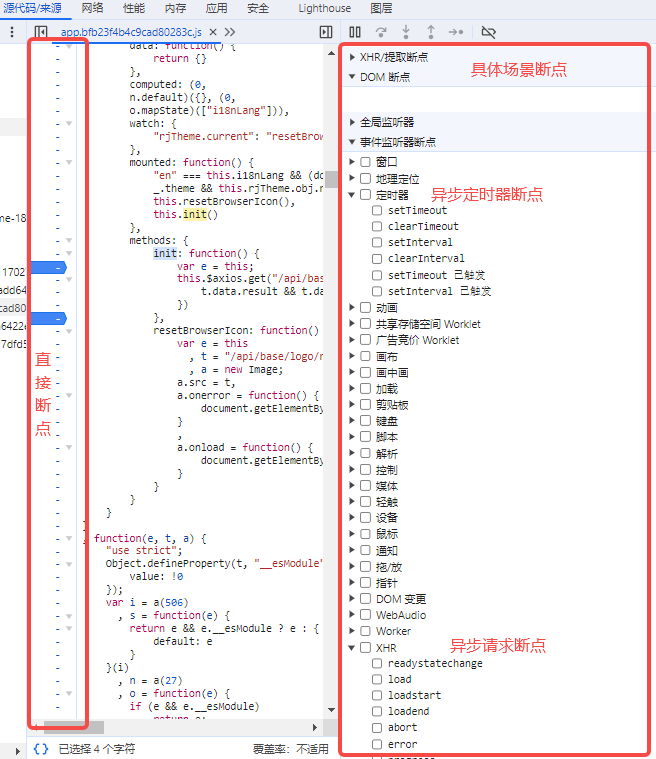Screen dimensions: 656x759
Task: Pretty-print the code with braces icon
Action: pos(41,749)
